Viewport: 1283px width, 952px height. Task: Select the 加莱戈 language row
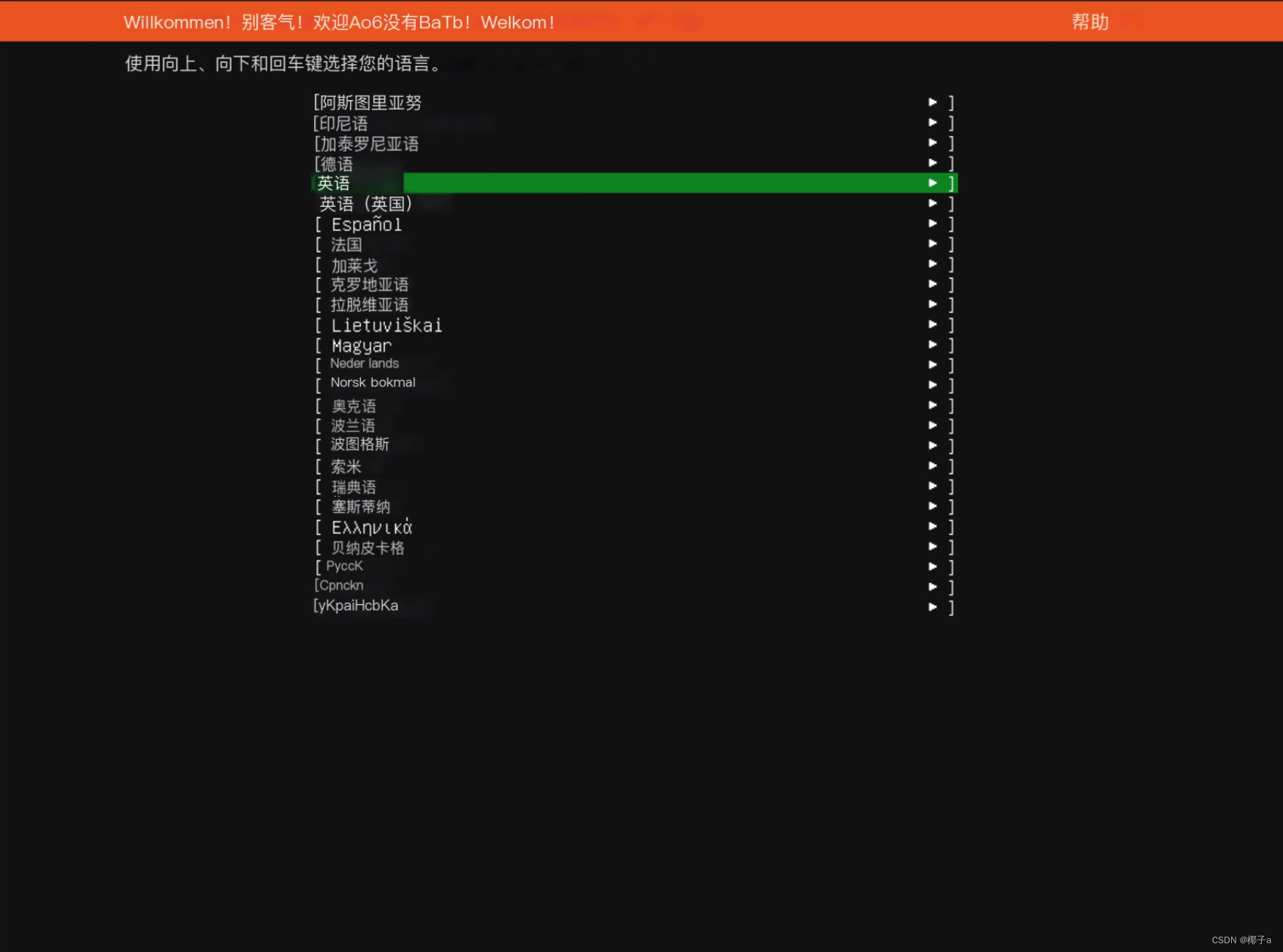coord(633,264)
